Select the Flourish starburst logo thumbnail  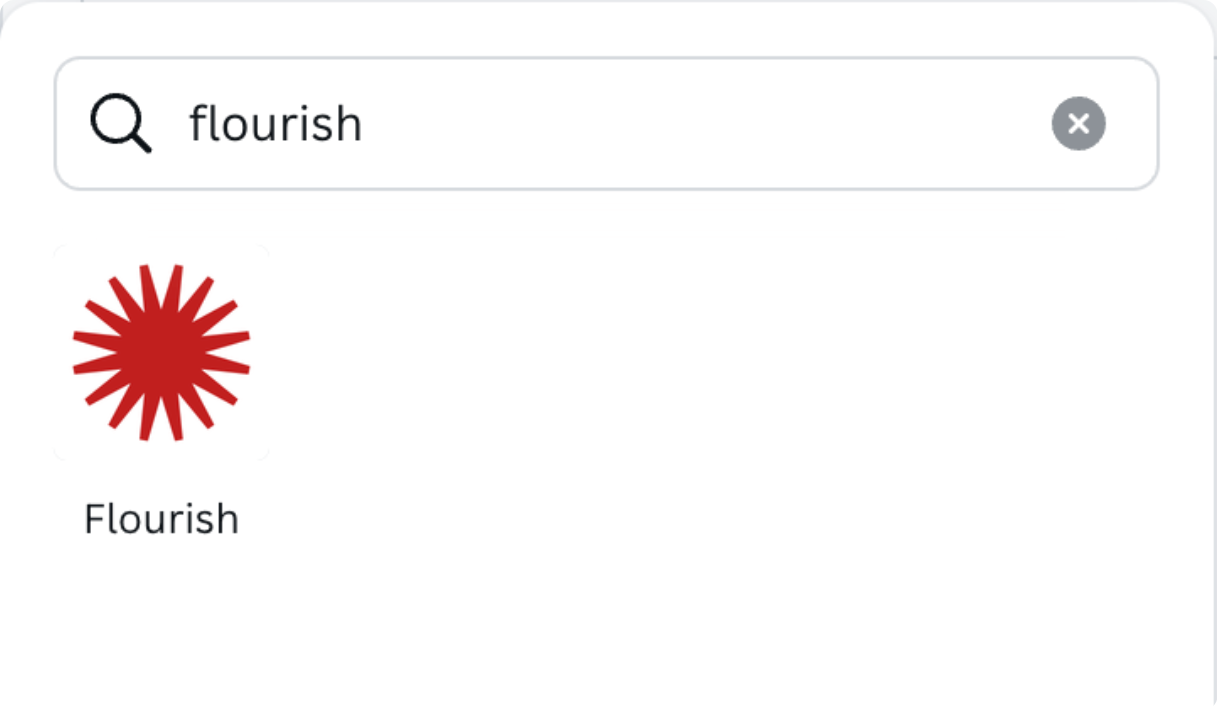[x=161, y=352]
